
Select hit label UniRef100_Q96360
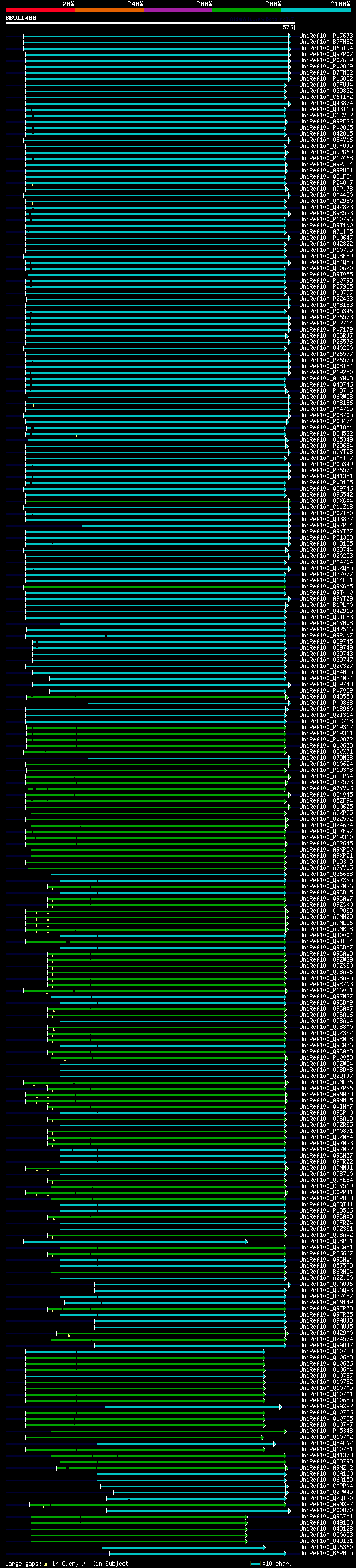coord(326,1547)
